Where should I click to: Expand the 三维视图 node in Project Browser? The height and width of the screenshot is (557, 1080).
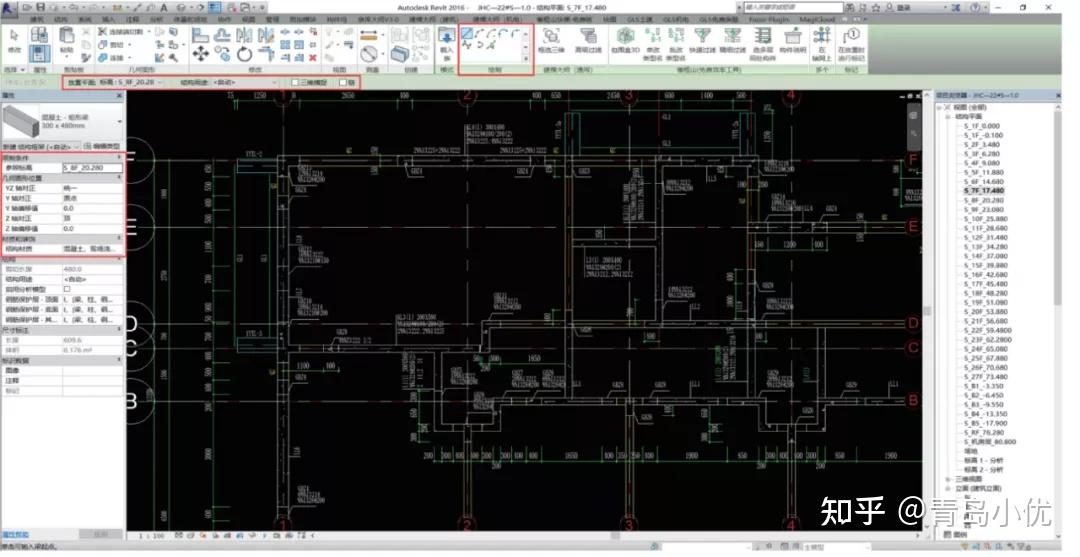coord(948,479)
